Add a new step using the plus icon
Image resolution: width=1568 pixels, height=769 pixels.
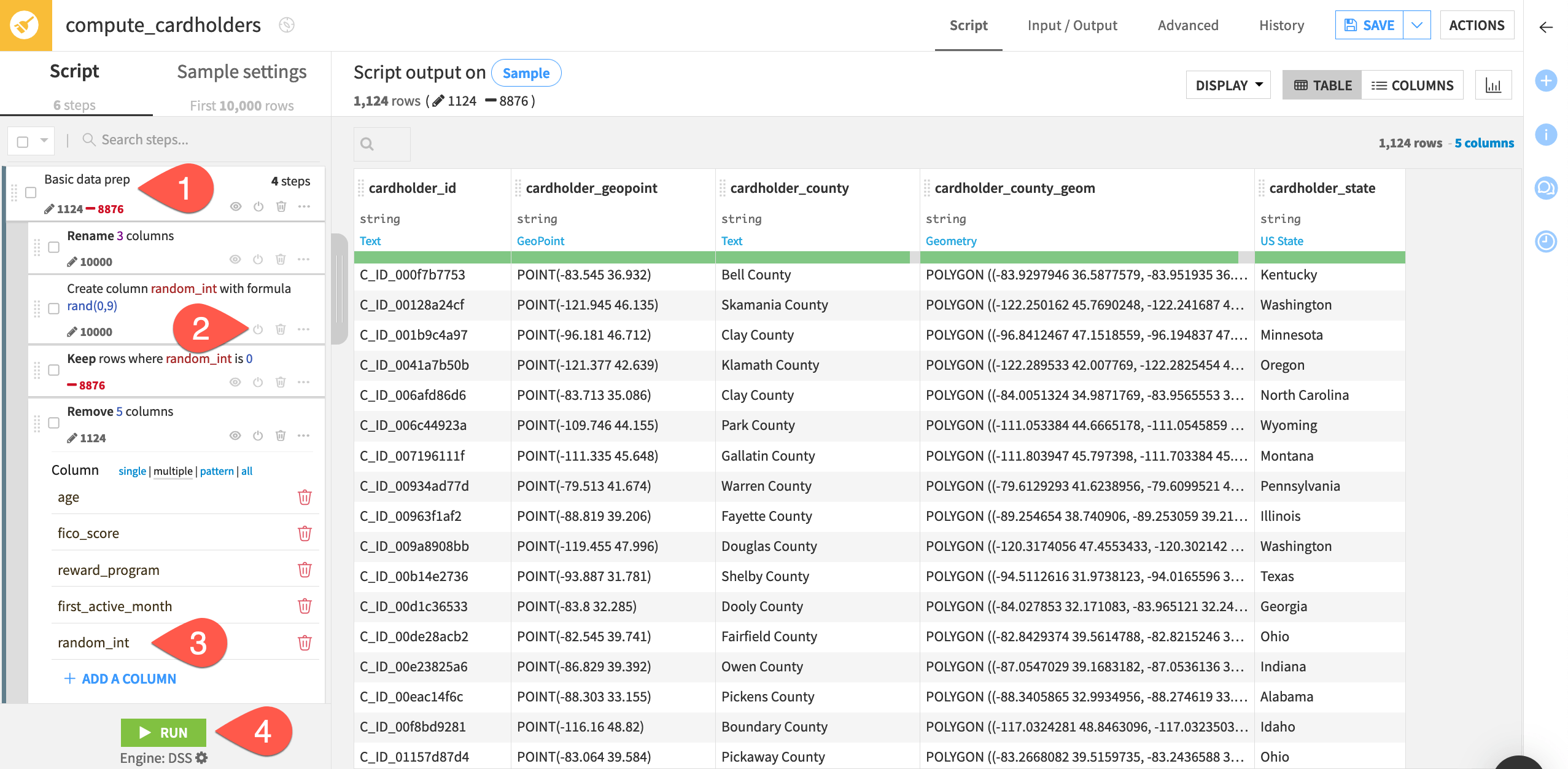pyautogui.click(x=1547, y=80)
